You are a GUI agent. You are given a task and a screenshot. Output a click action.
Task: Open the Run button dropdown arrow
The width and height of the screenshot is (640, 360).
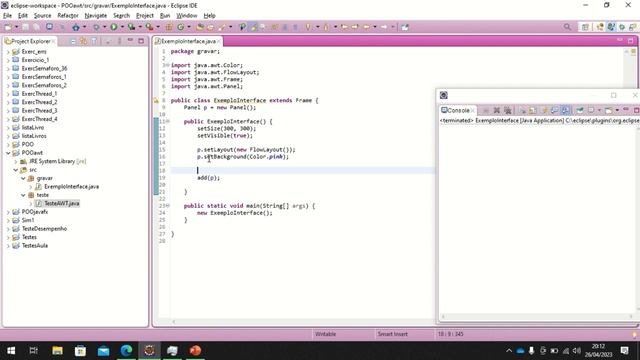(x=122, y=27)
